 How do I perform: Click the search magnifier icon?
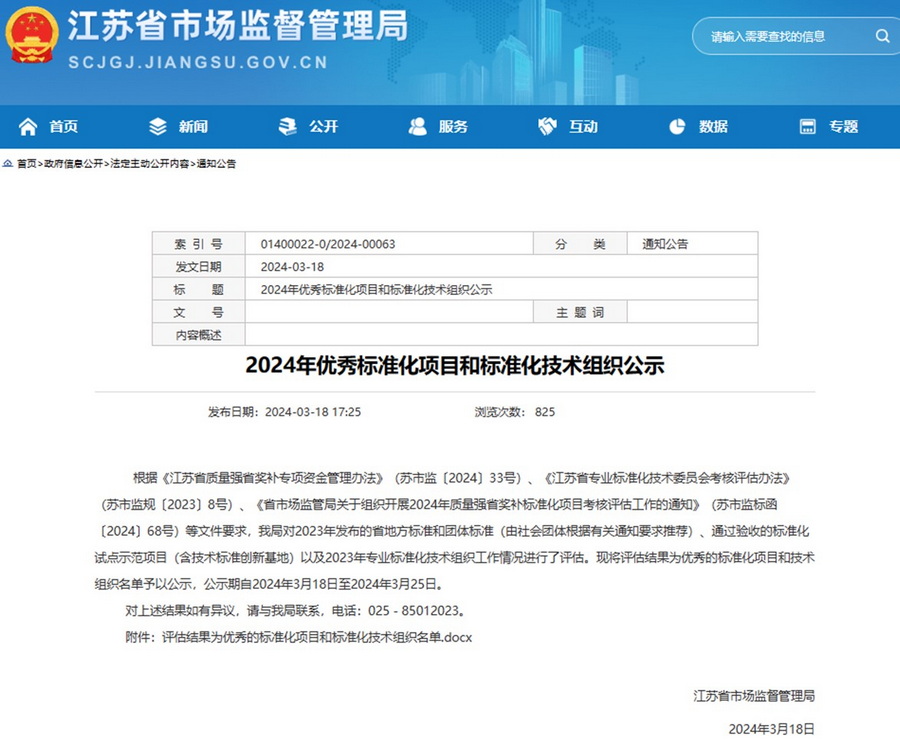(x=882, y=36)
